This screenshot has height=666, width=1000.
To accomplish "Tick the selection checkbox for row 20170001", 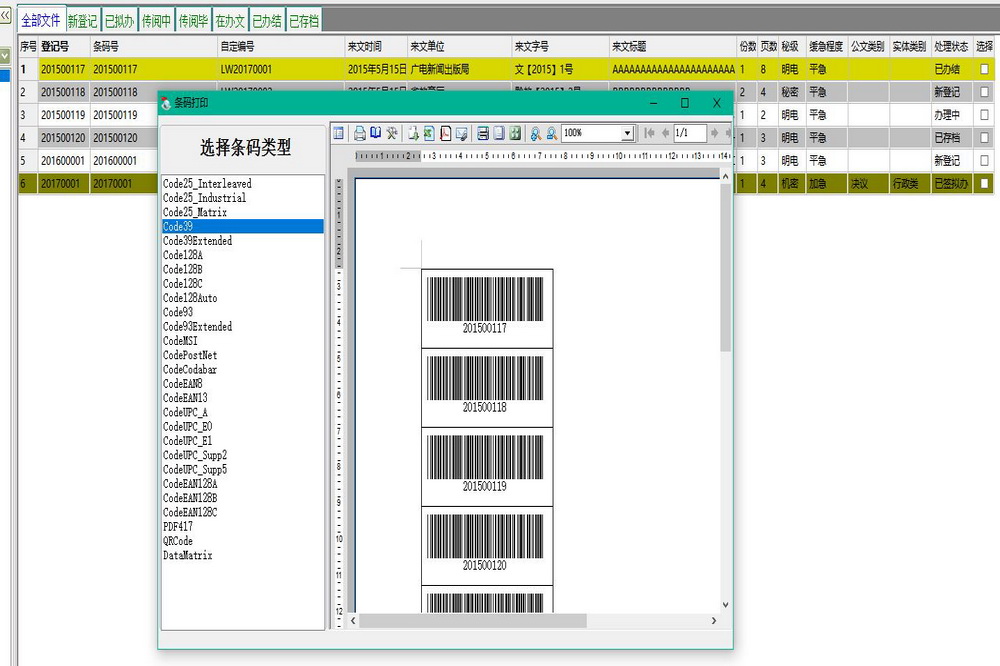I will pyautogui.click(x=985, y=184).
